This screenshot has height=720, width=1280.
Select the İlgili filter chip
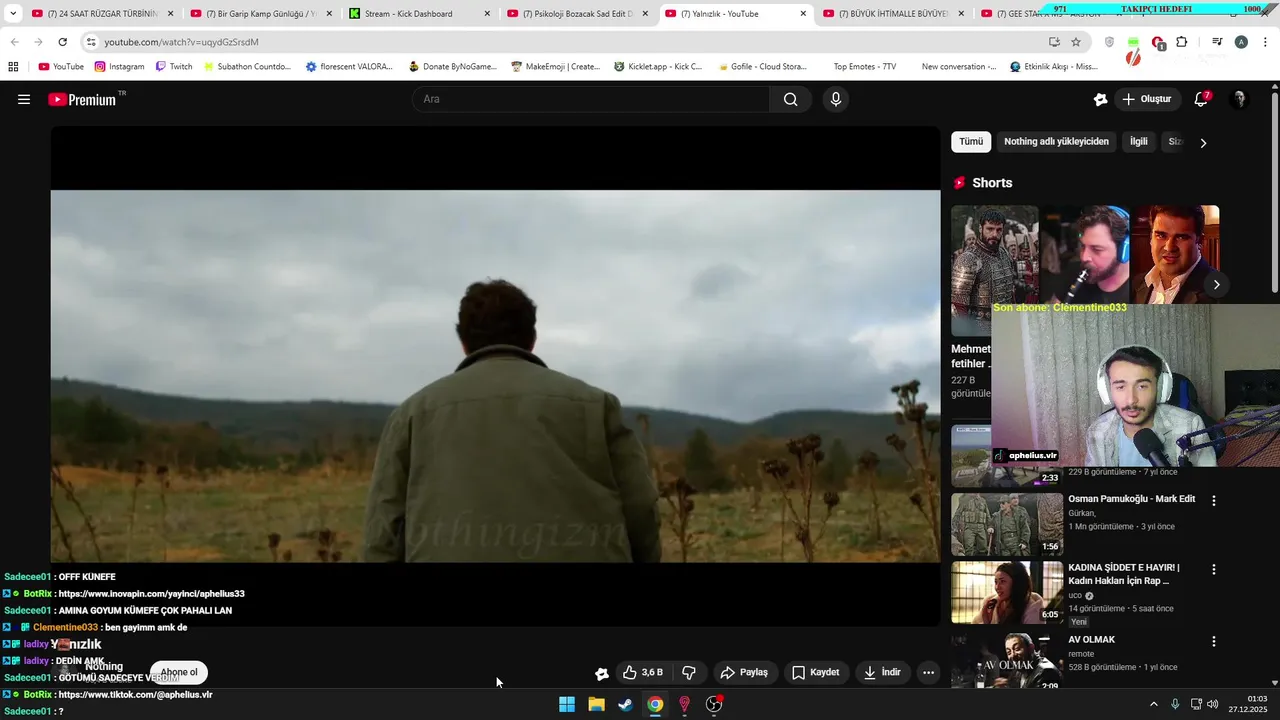(1139, 142)
